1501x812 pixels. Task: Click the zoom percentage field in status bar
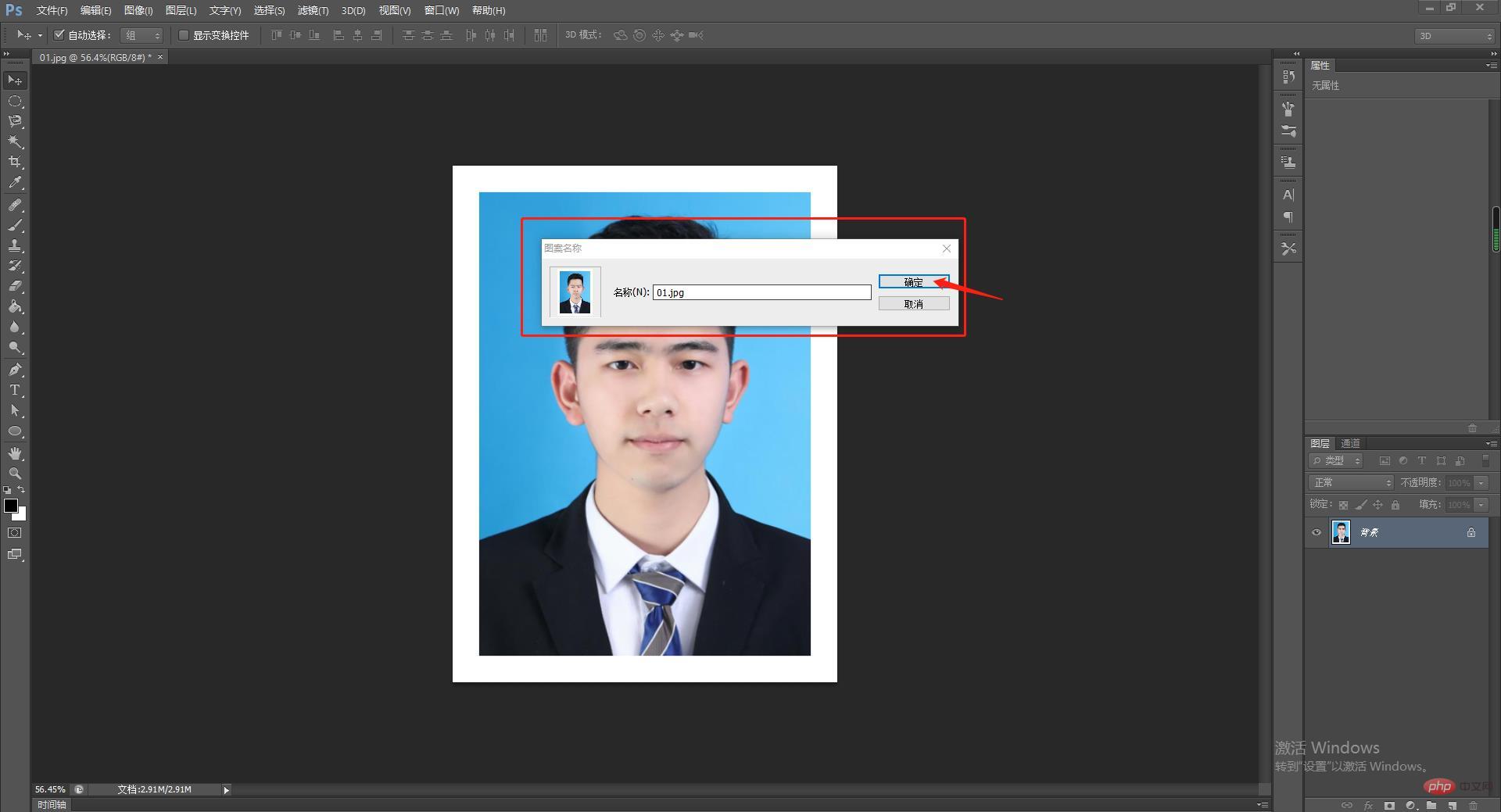50,789
